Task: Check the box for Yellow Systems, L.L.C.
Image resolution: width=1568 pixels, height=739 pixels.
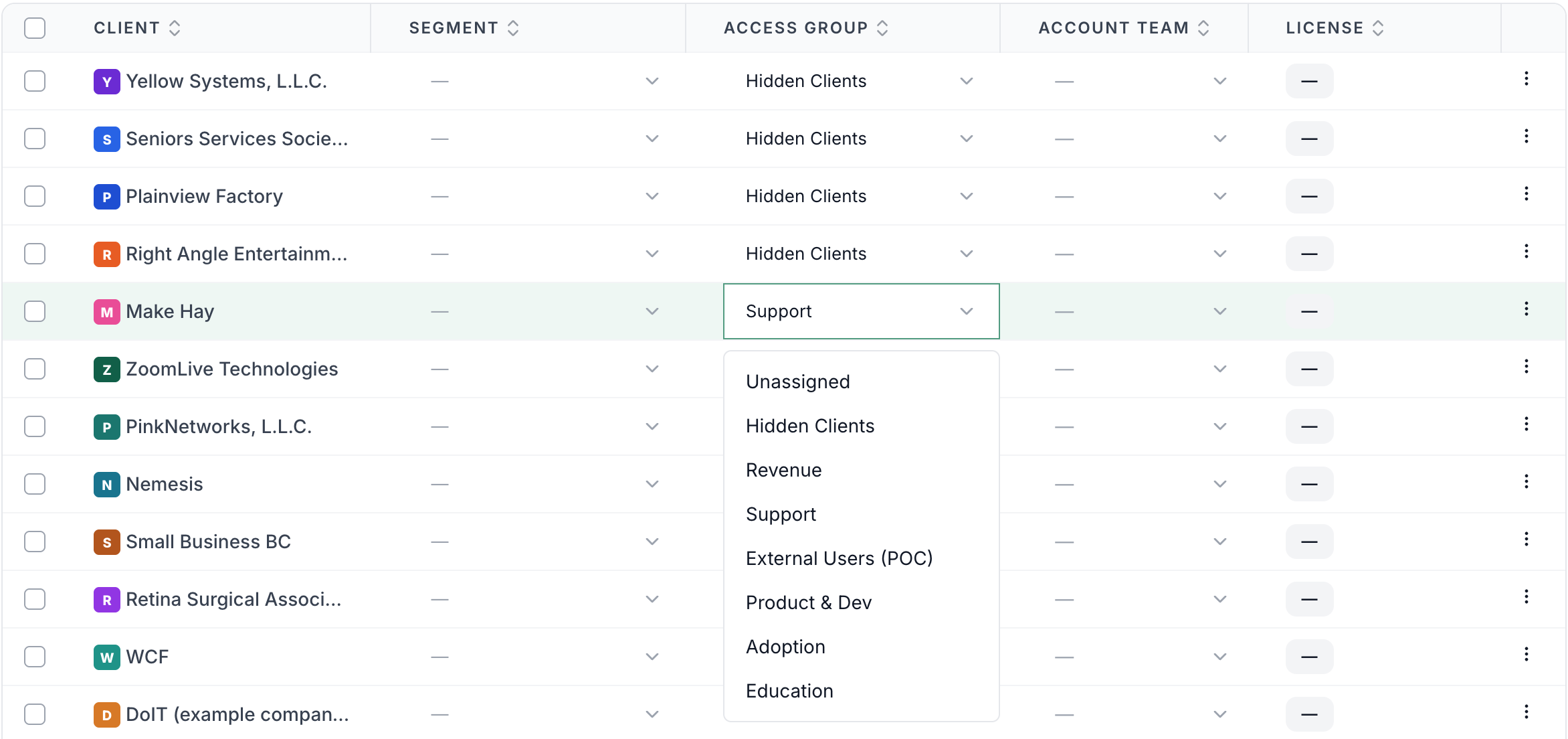Action: (35, 81)
